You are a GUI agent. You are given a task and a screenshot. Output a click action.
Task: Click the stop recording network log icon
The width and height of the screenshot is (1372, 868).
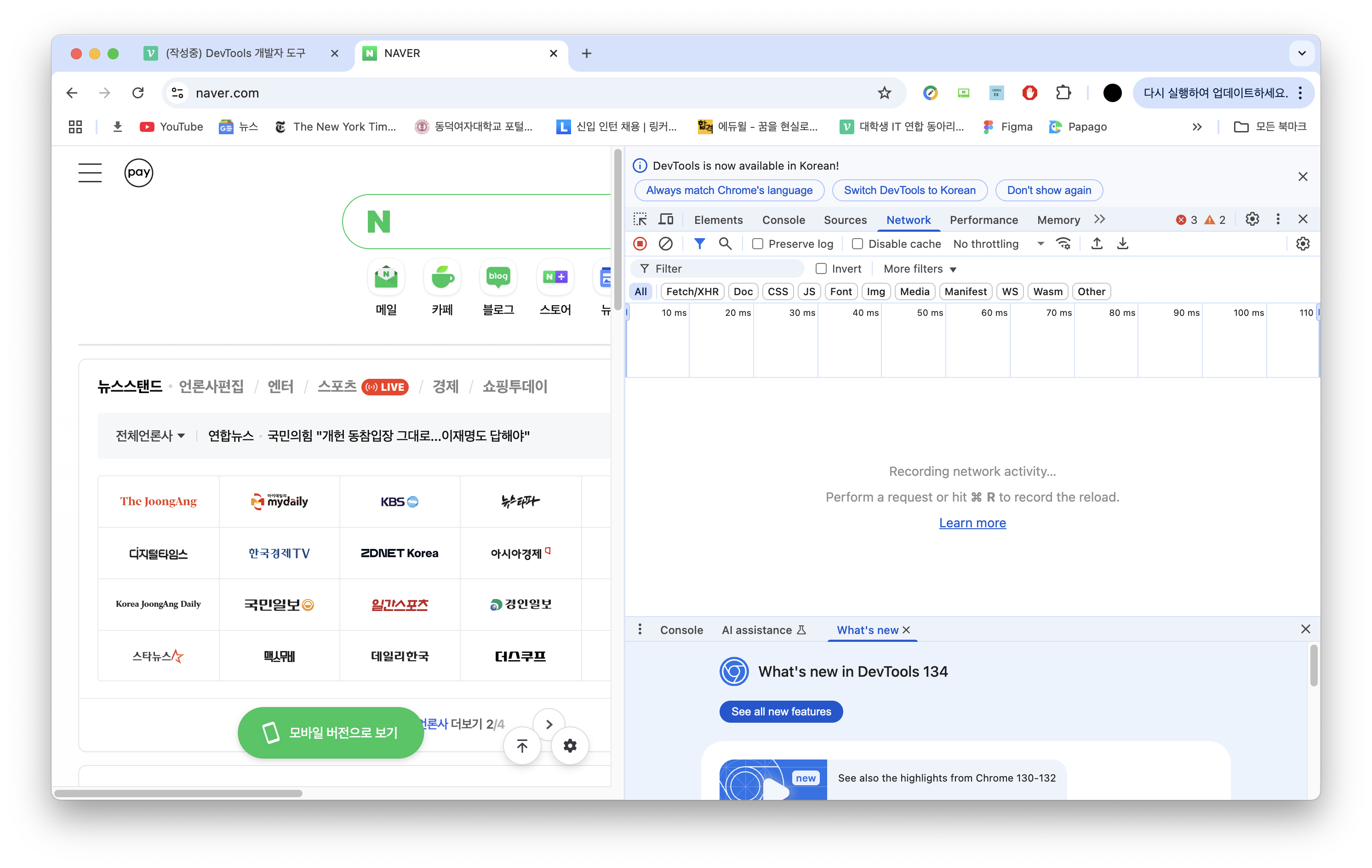point(640,244)
